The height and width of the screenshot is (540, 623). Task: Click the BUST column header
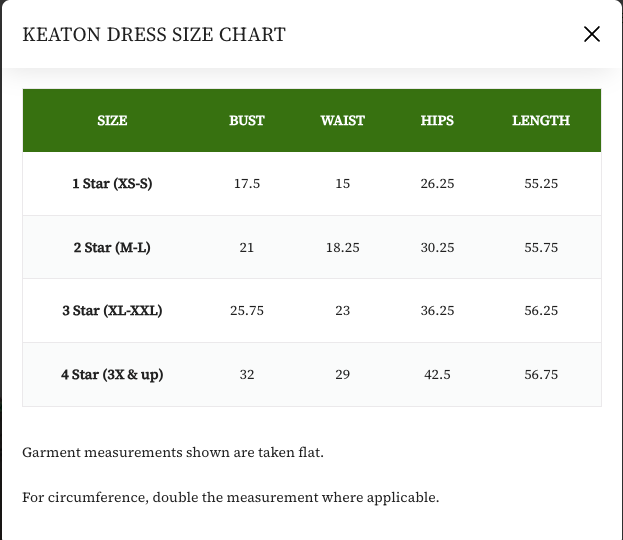click(x=247, y=120)
